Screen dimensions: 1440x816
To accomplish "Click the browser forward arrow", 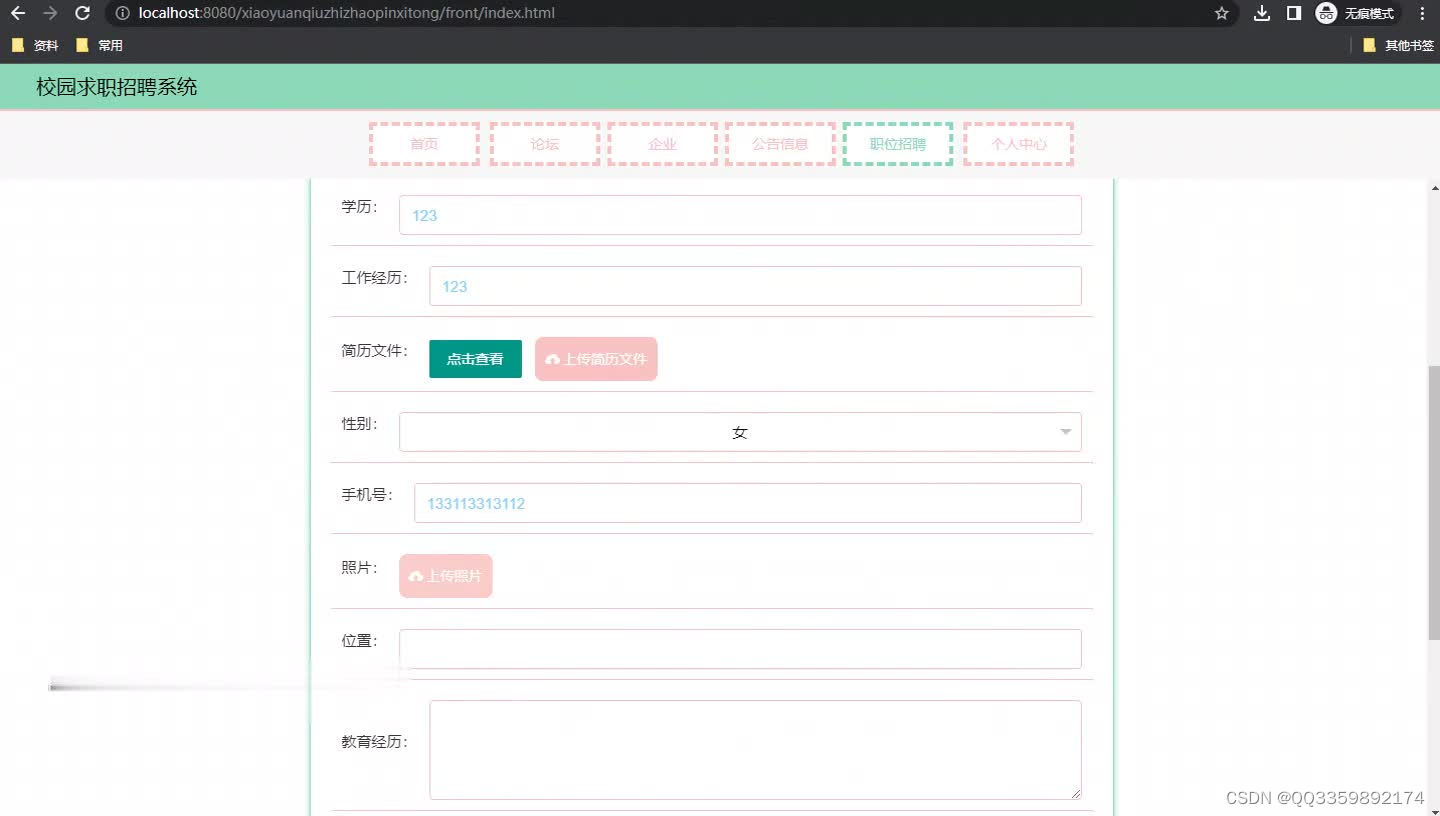I will point(50,13).
